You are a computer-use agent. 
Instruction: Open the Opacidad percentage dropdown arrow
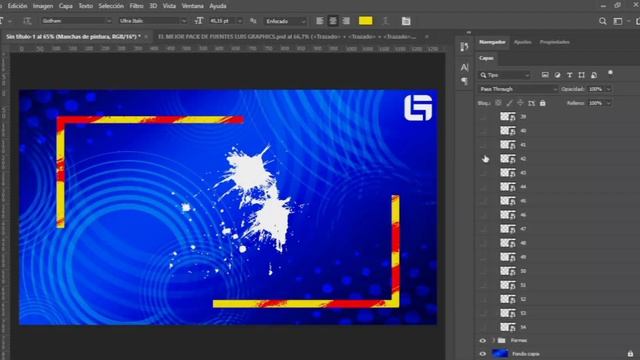point(608,89)
